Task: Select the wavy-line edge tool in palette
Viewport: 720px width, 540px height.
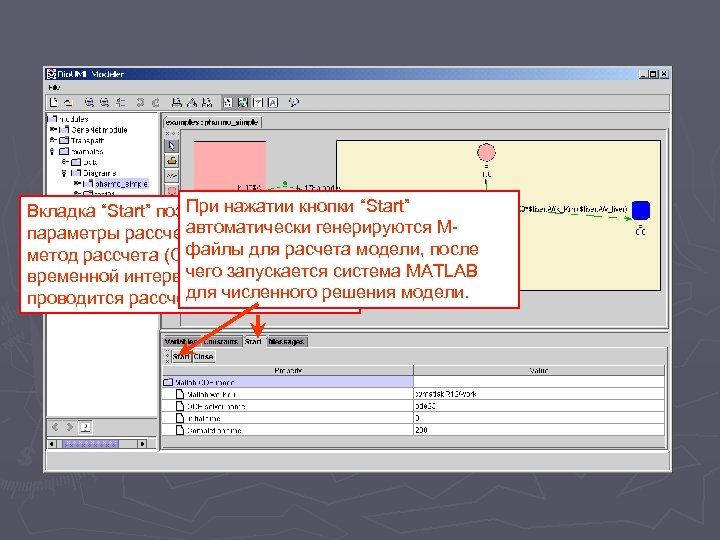Action: coord(172,175)
